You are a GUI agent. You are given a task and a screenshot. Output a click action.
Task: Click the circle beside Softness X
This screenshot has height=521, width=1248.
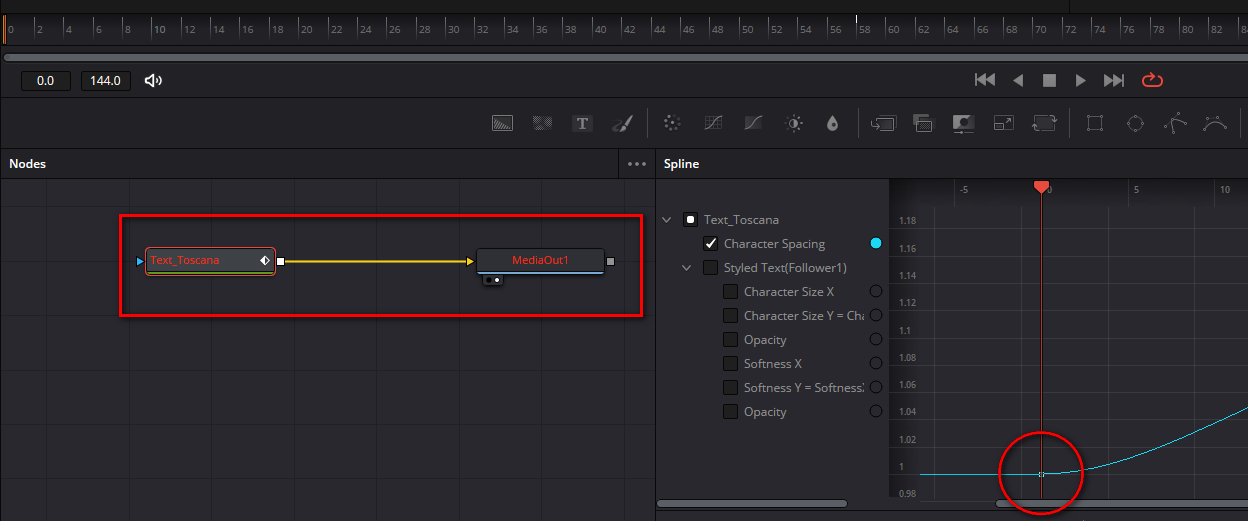[877, 364]
